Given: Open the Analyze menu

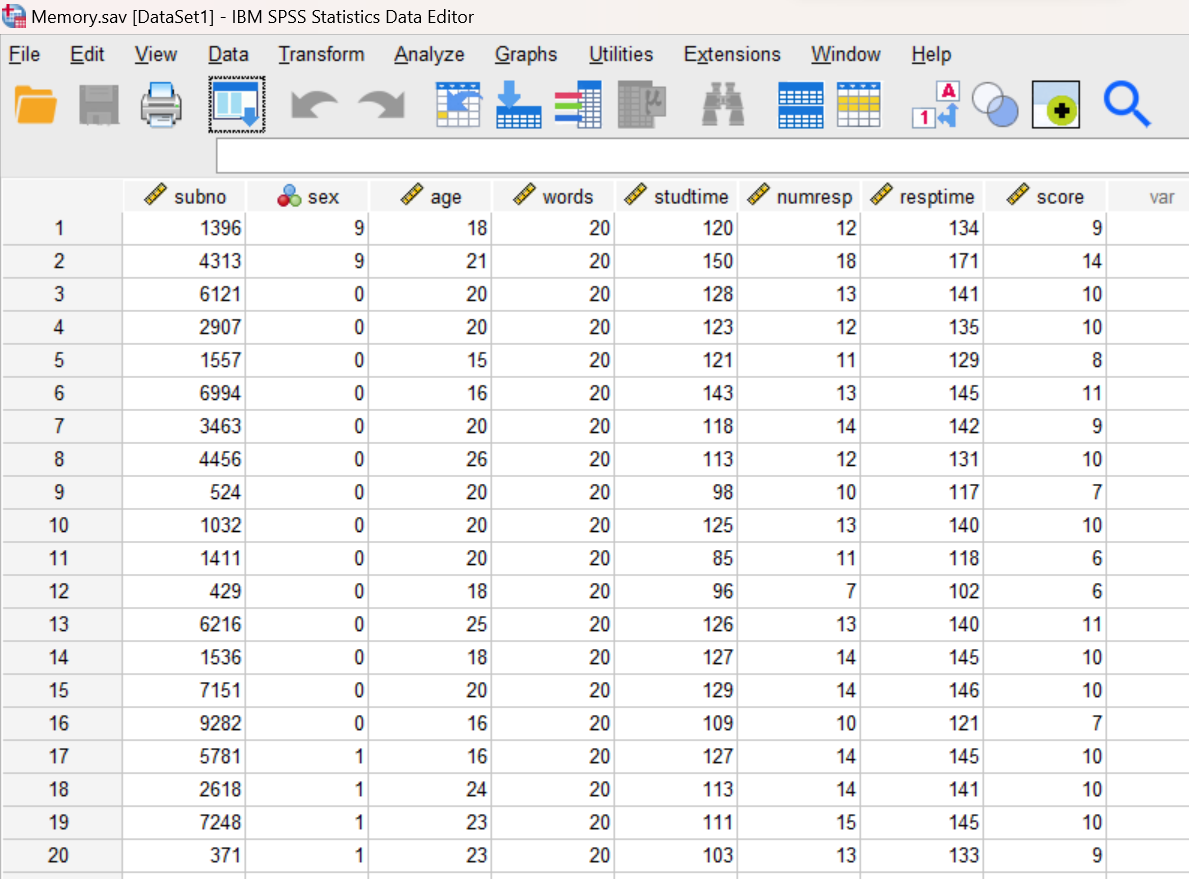Looking at the screenshot, I should [429, 55].
